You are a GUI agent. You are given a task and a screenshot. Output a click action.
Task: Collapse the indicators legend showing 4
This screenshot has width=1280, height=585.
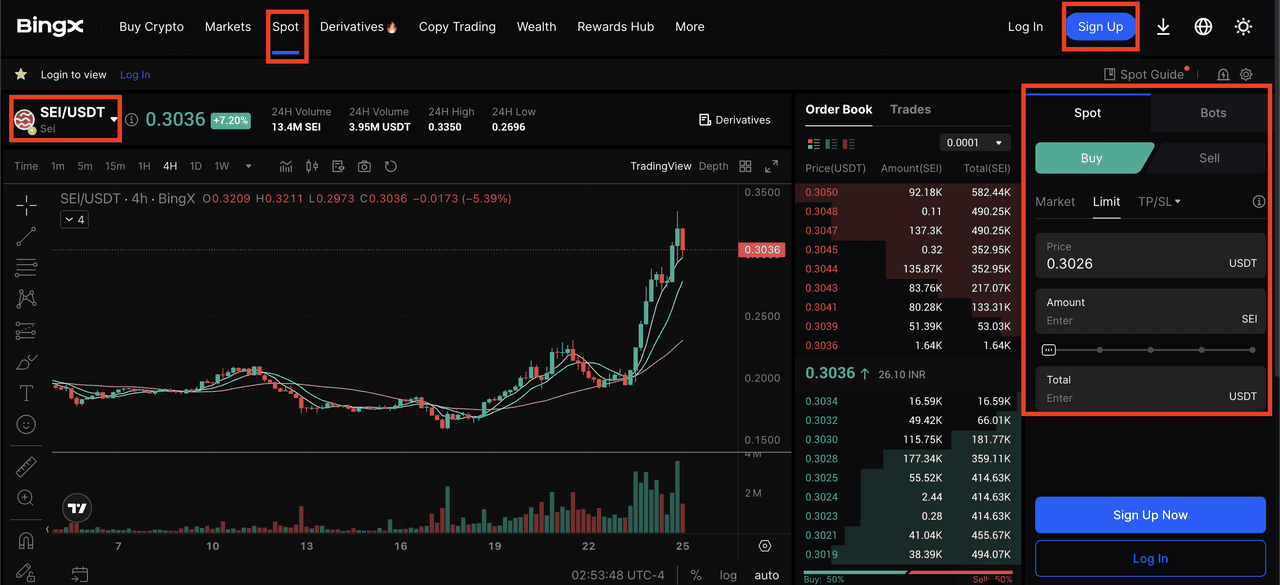(x=74, y=219)
